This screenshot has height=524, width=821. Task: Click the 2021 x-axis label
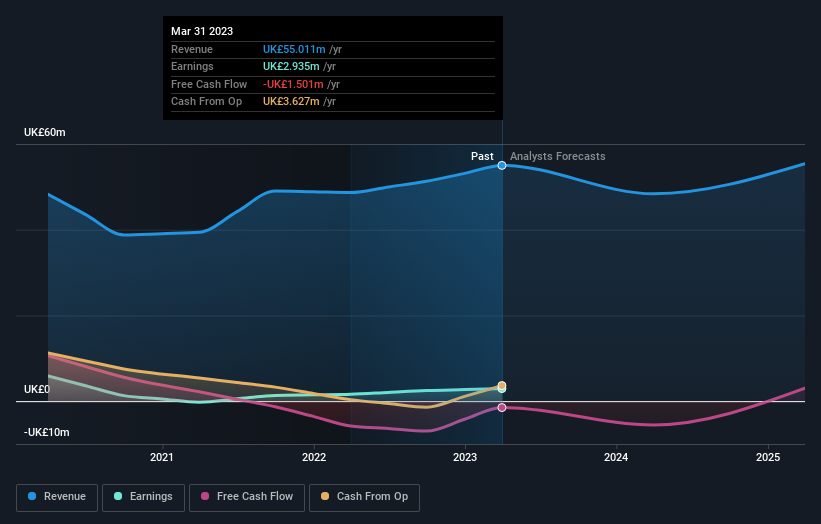click(x=162, y=458)
